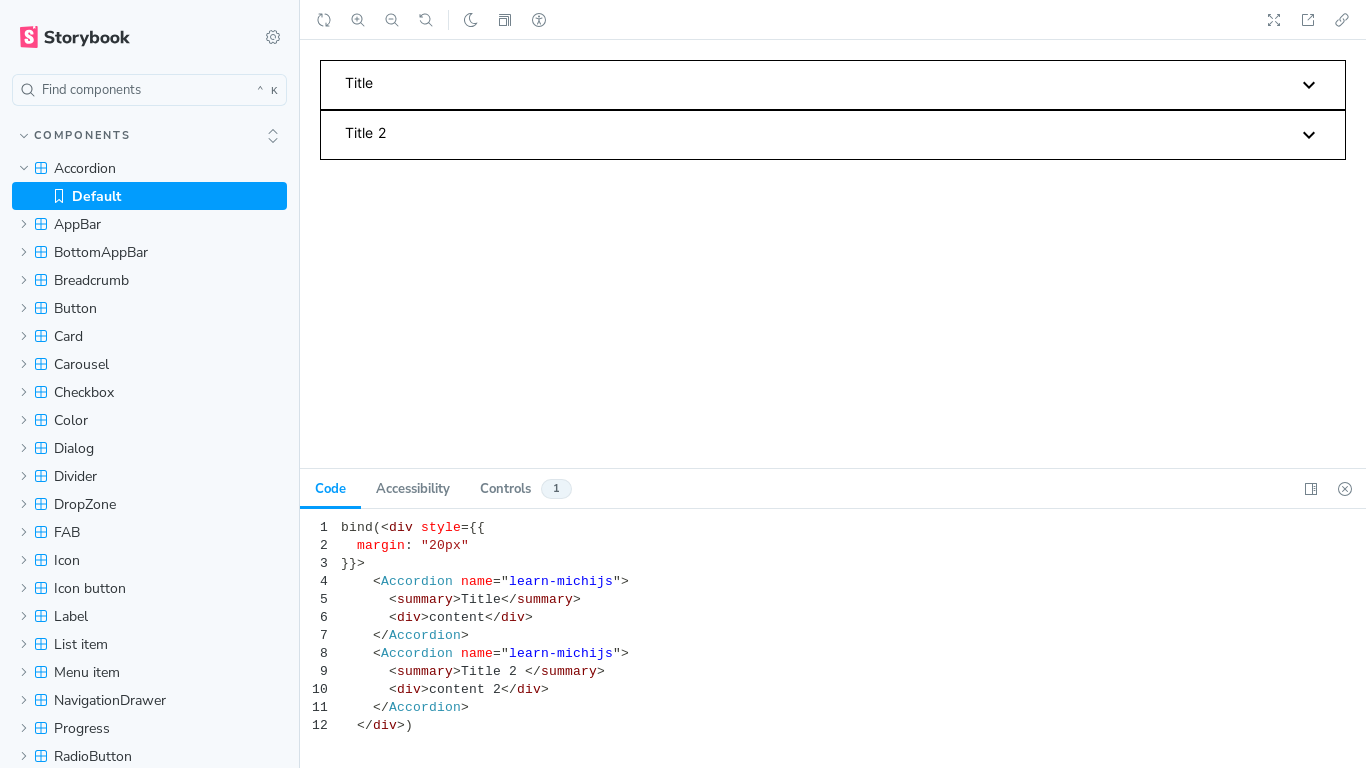
Task: Expand the DropZone tree node
Action: [24, 504]
